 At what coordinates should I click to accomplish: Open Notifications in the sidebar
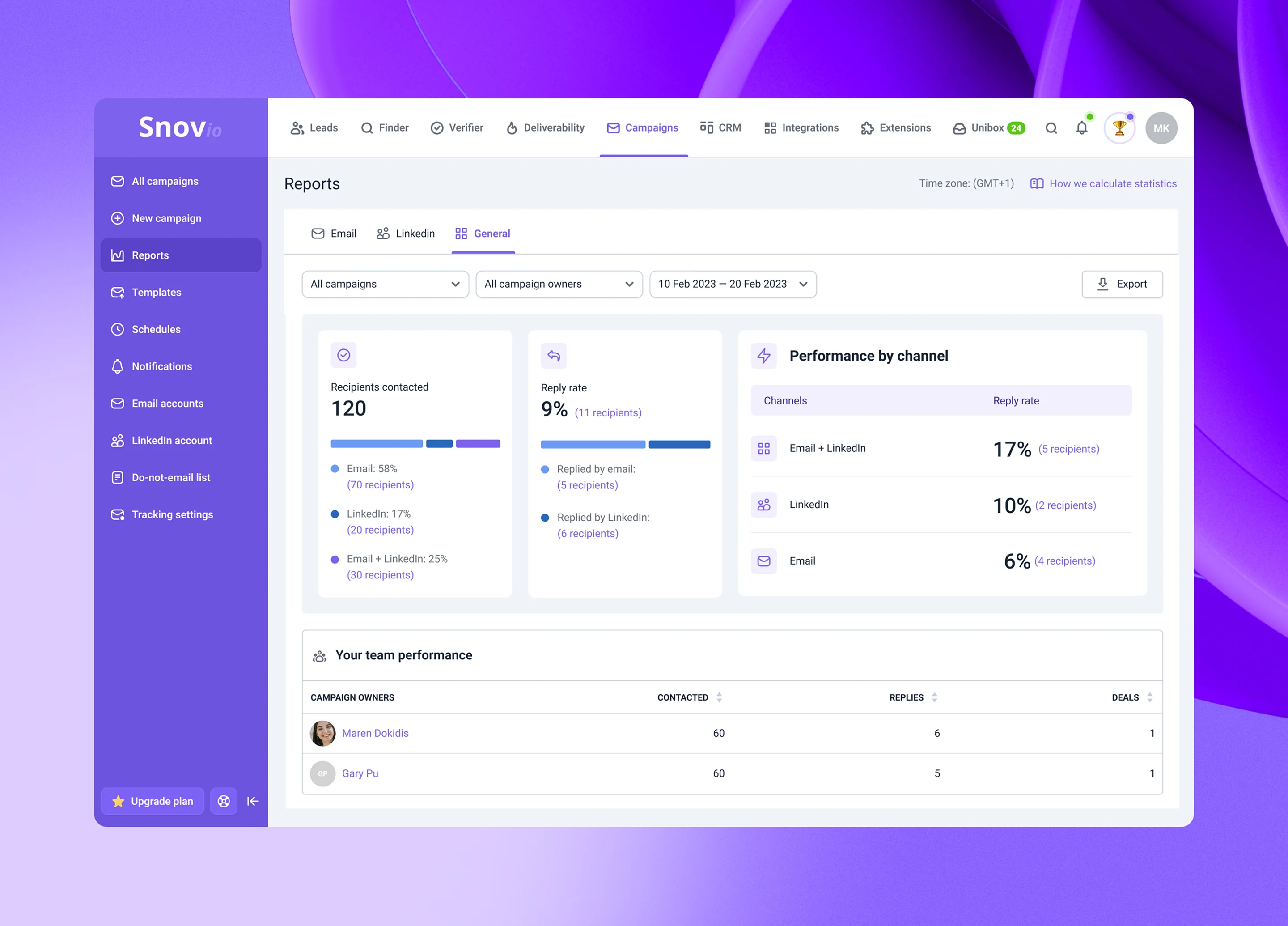181,366
